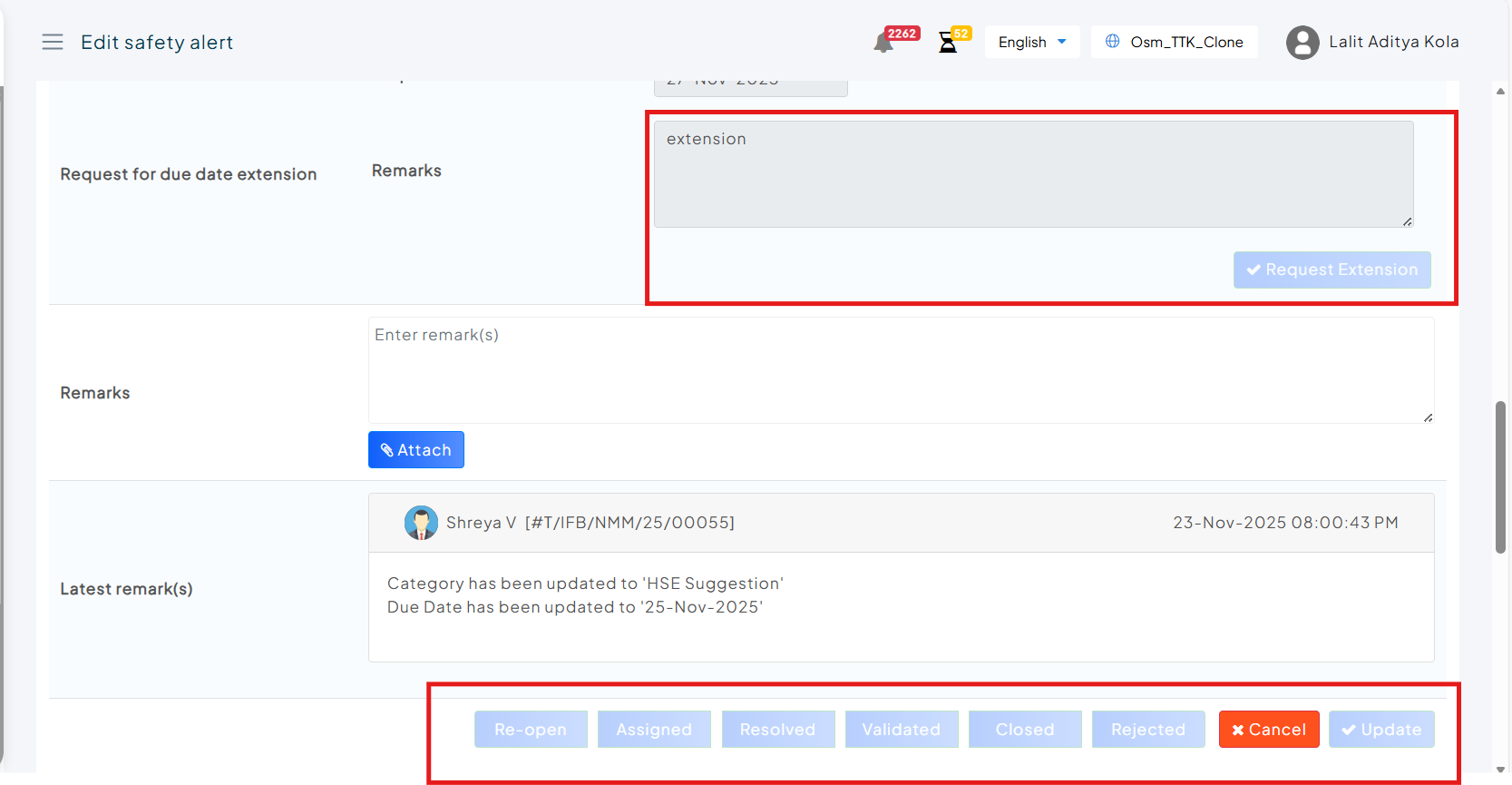
Task: Set the alert status to Closed
Action: [1025, 730]
